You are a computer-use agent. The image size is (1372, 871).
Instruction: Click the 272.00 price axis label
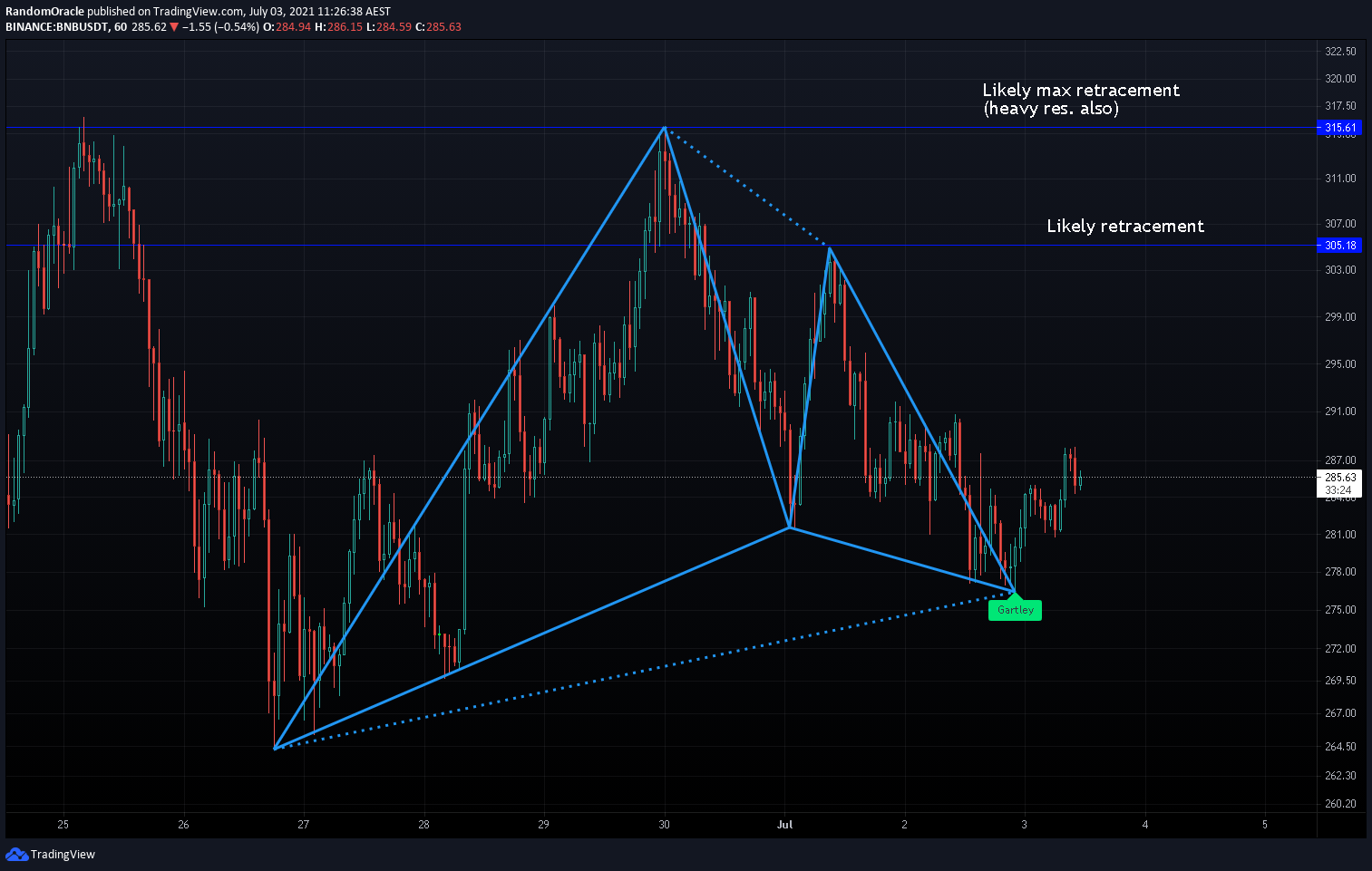click(1340, 649)
